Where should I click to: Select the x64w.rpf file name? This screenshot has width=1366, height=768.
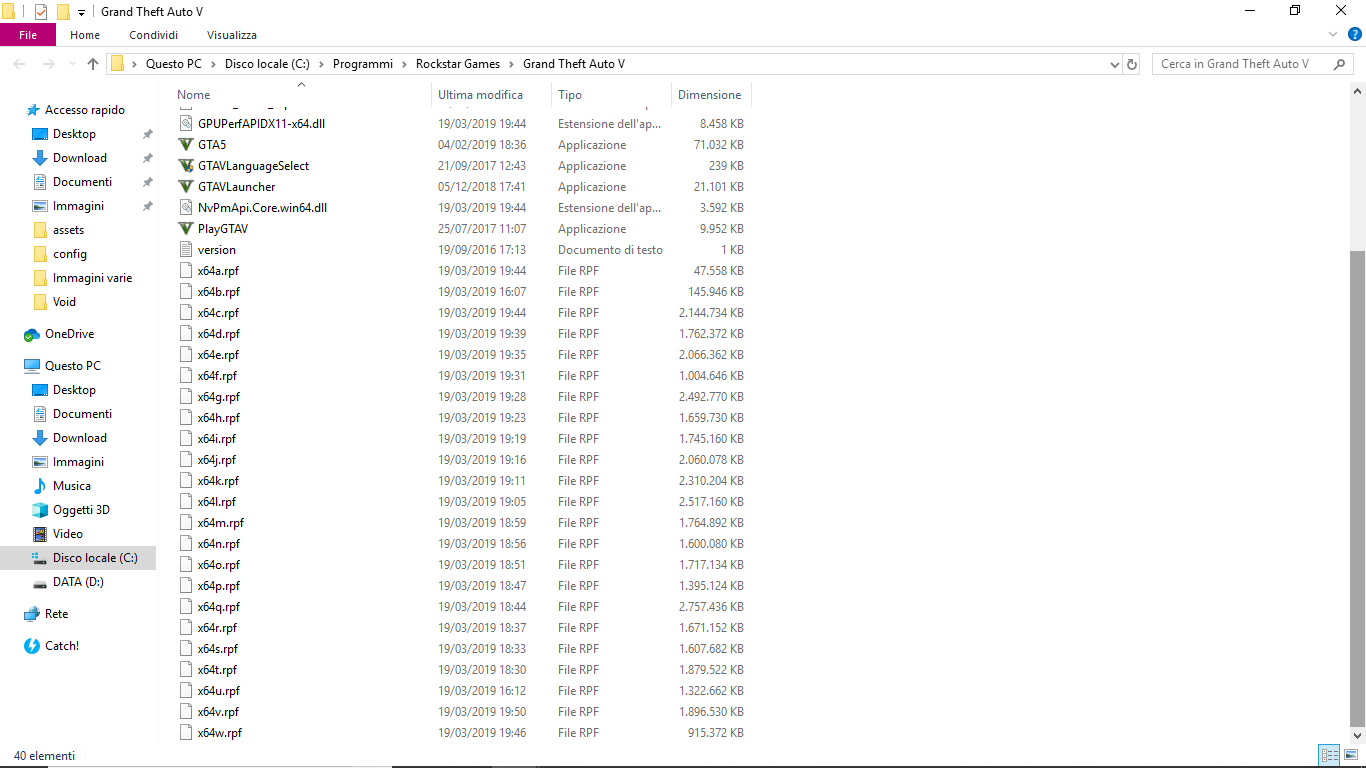(220, 733)
